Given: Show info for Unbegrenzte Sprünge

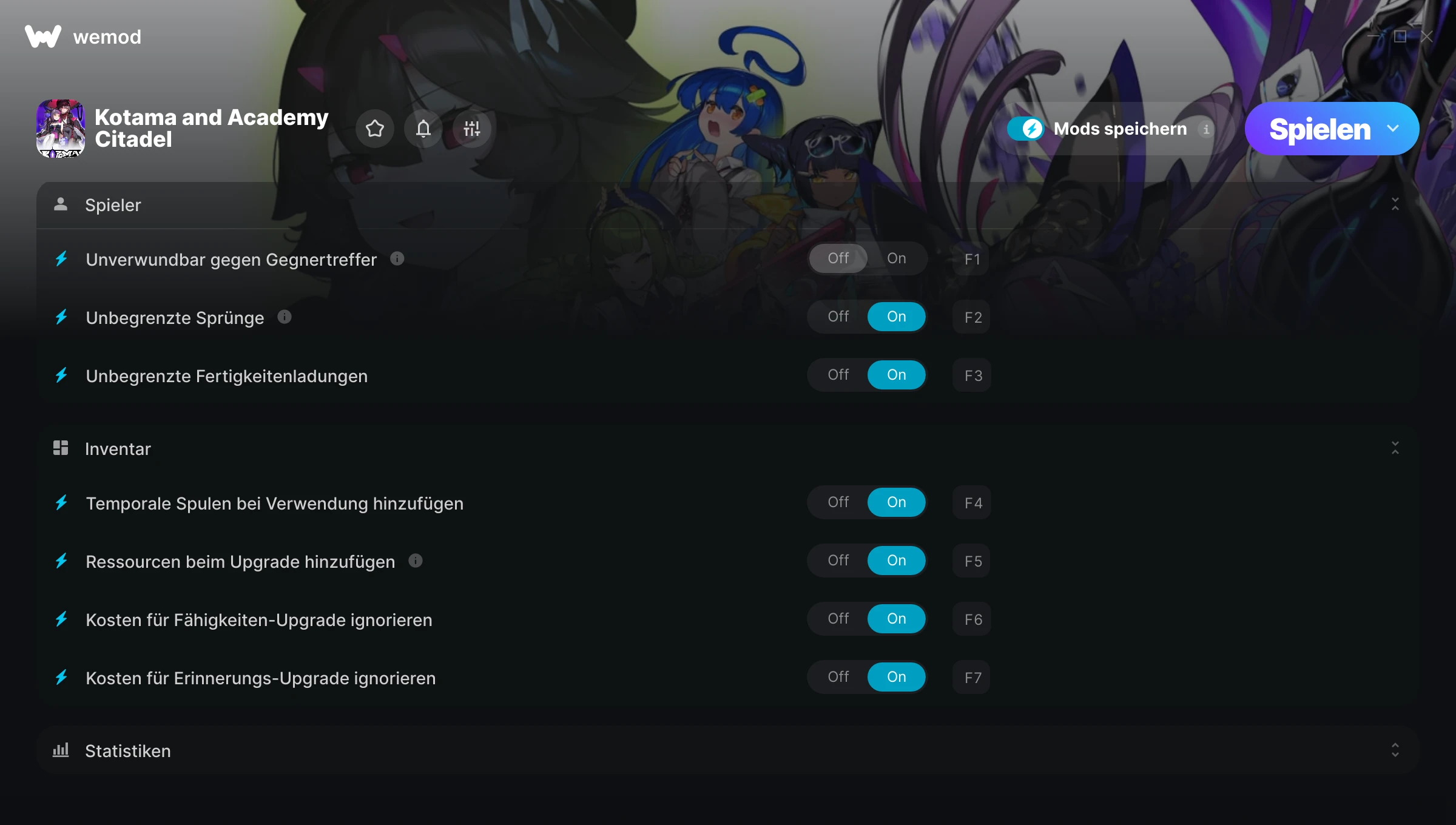Looking at the screenshot, I should tap(285, 317).
